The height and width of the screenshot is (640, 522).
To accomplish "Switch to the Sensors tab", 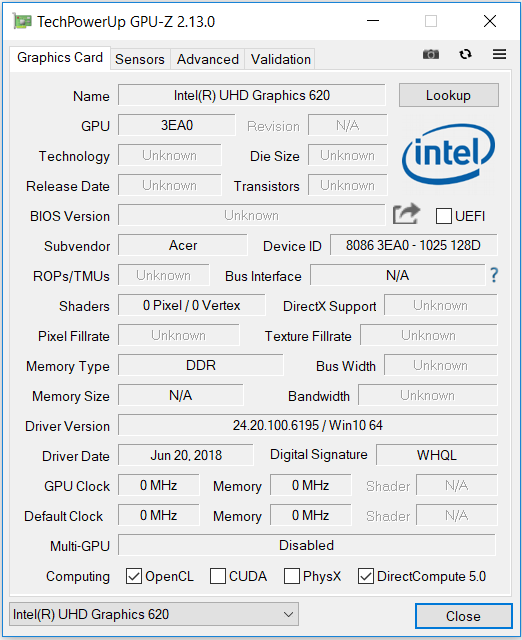I will point(140,60).
